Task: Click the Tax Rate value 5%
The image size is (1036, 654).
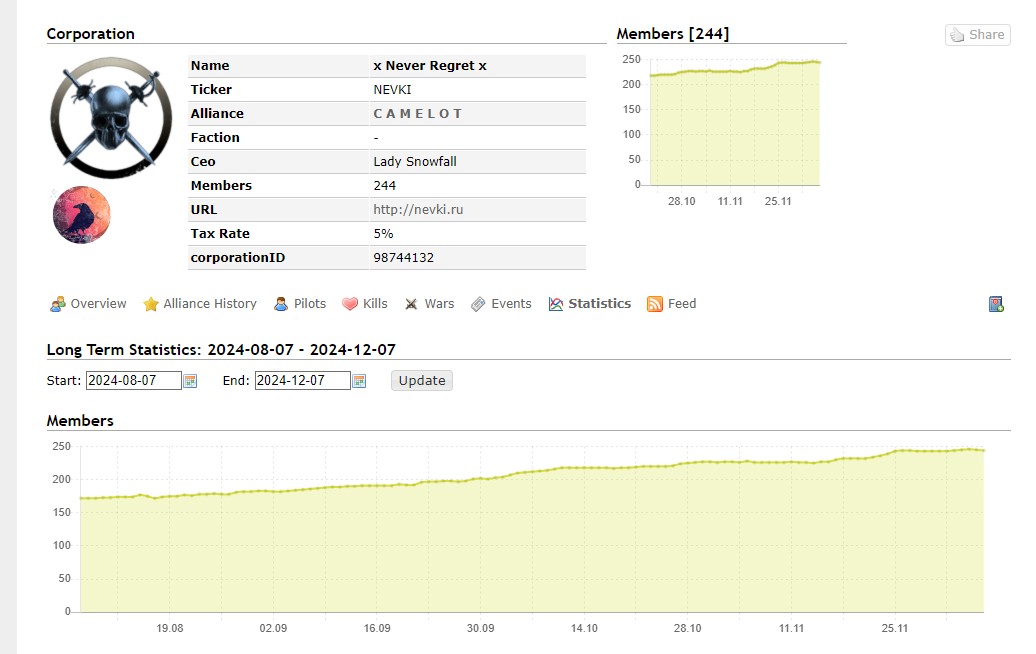Action: coord(383,234)
